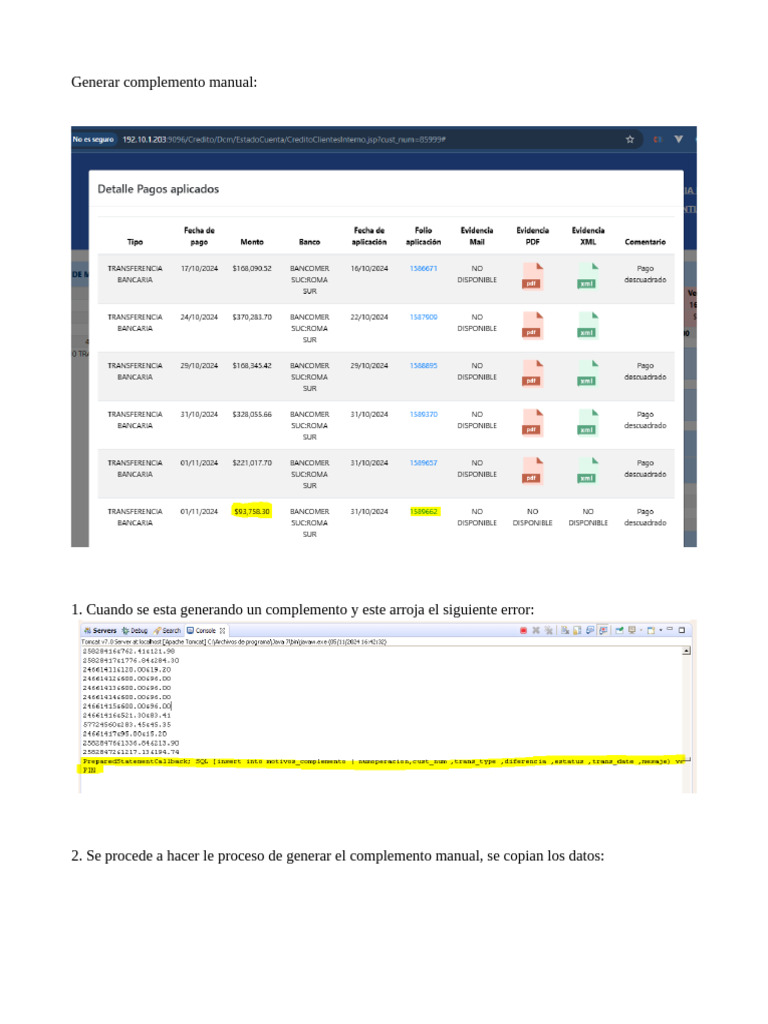The image size is (768, 1024).
Task: Bookmark page with the star icon
Action: 630,139
